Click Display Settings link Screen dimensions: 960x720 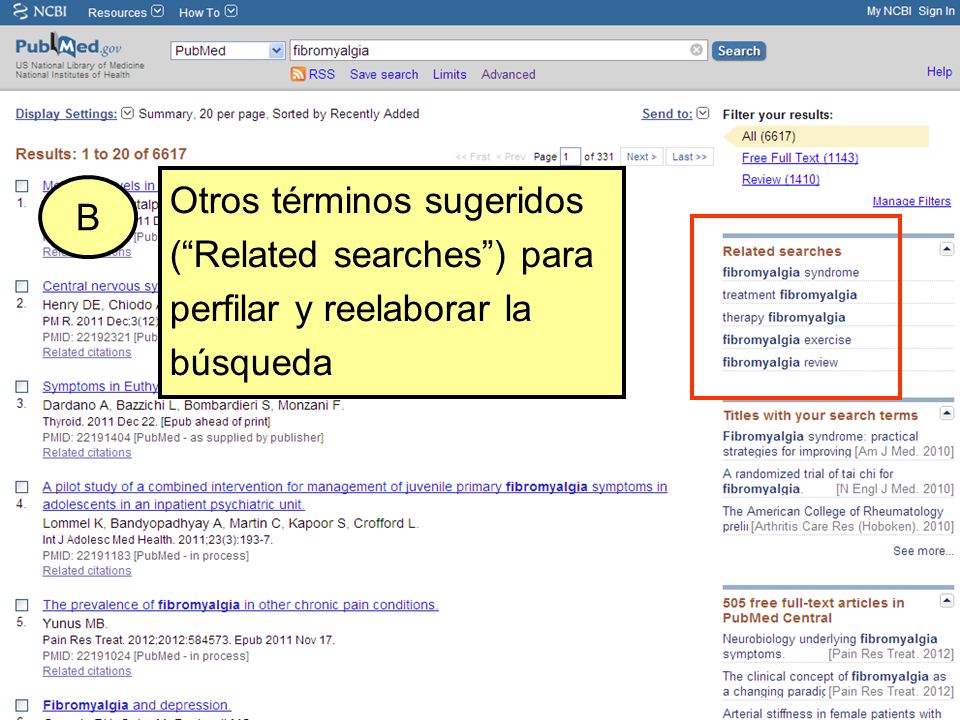(x=66, y=114)
